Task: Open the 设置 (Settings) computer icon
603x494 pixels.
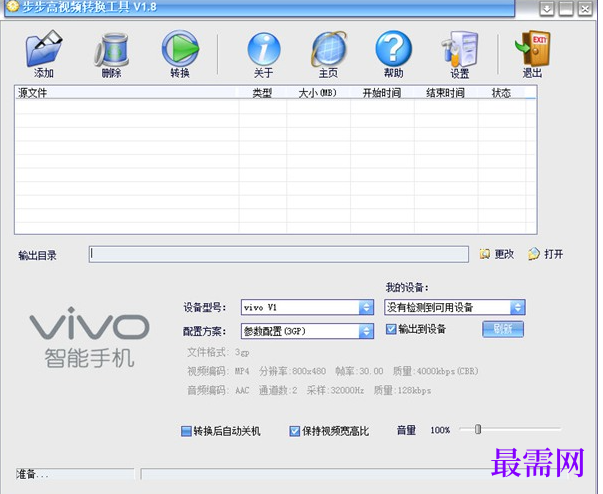Action: pyautogui.click(x=460, y=49)
